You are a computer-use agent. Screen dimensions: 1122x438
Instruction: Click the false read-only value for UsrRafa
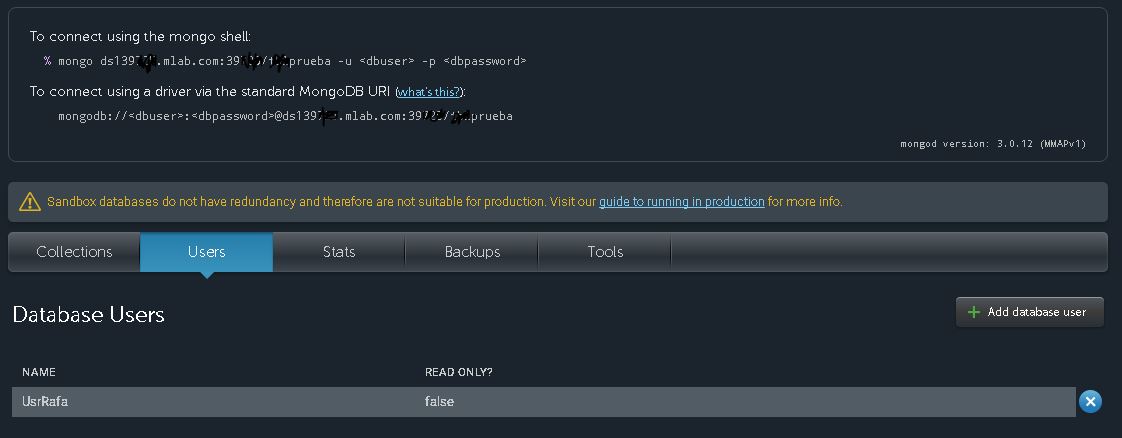[x=439, y=402]
